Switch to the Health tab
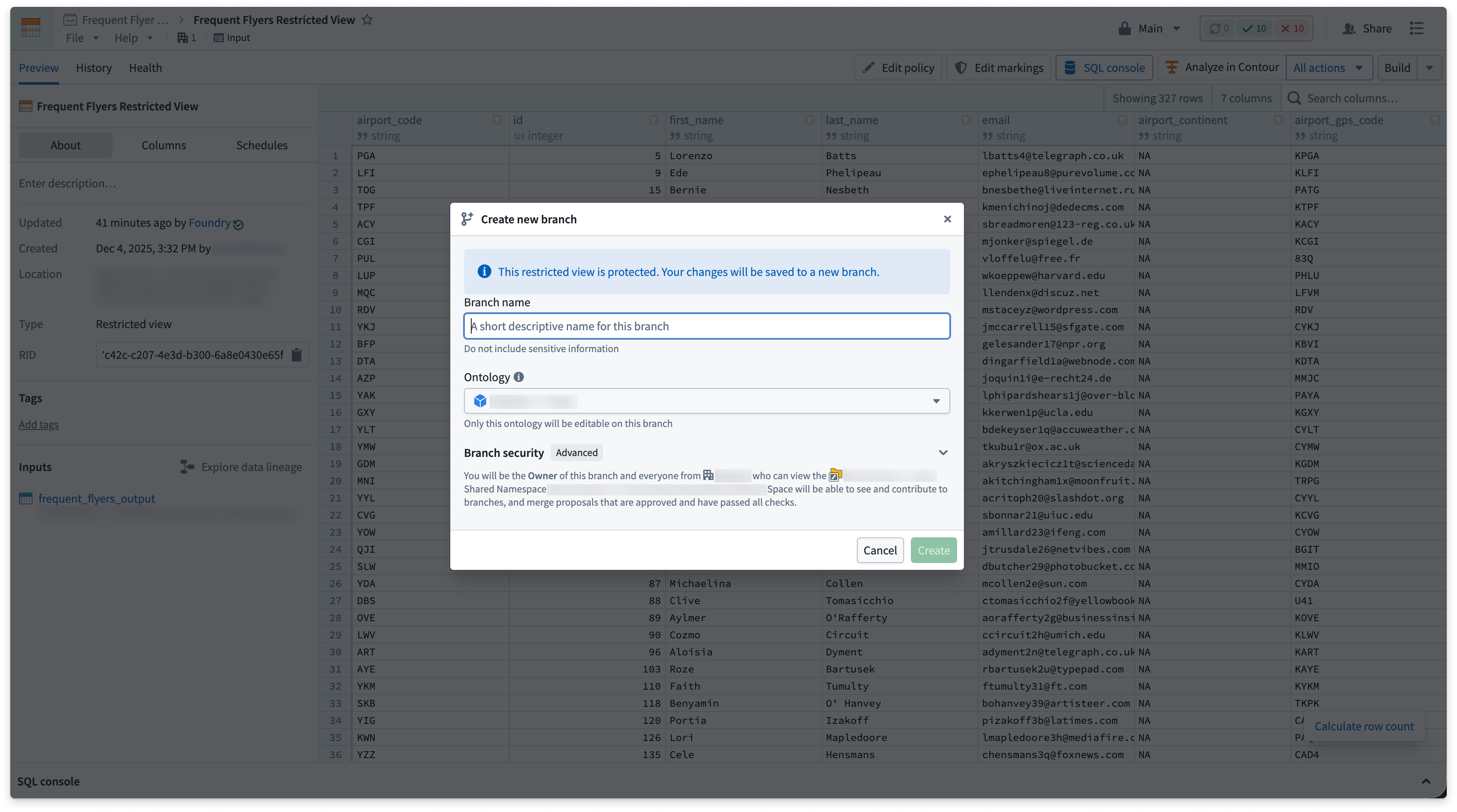Image resolution: width=1457 pixels, height=812 pixels. 146,68
